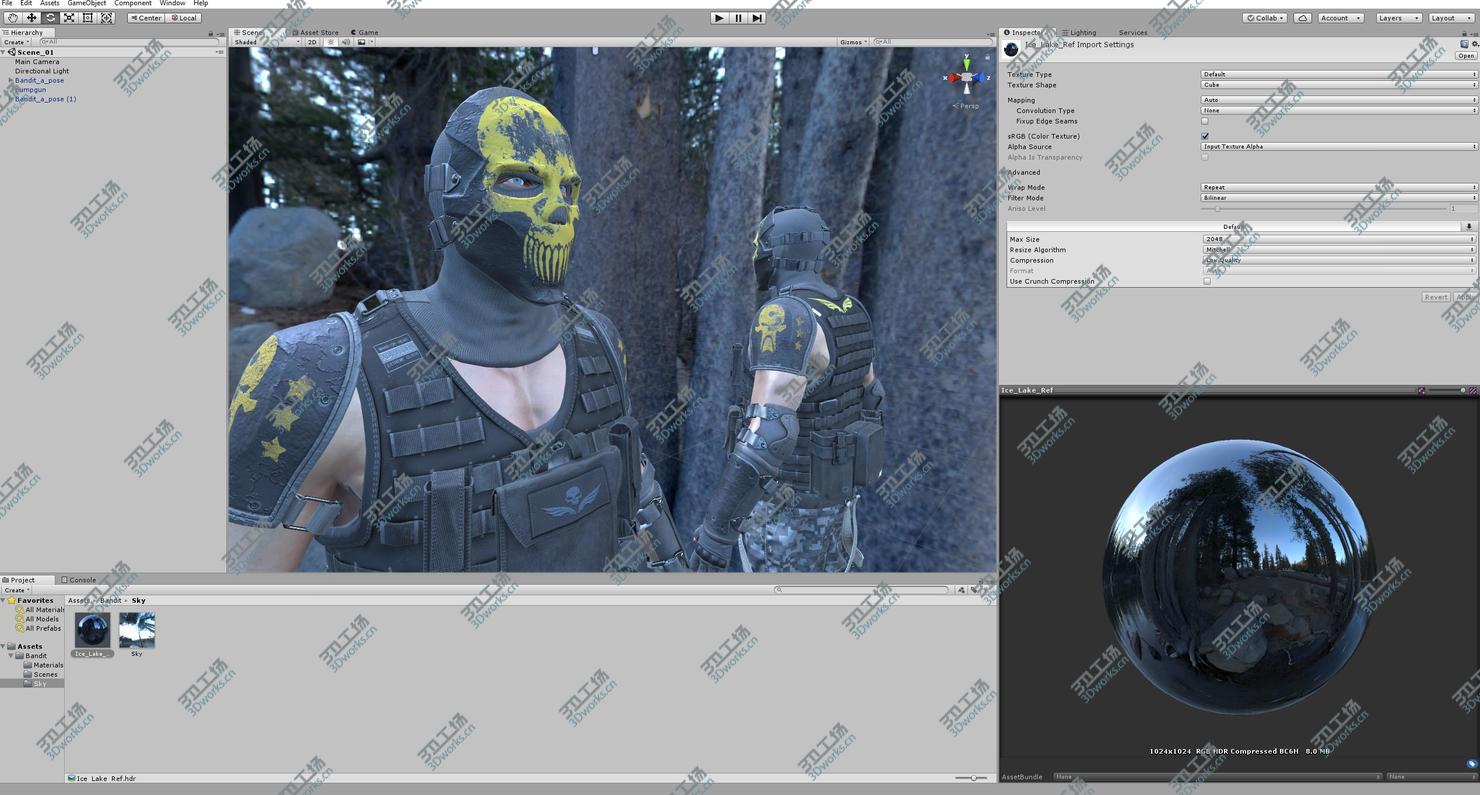Open the Max Size dropdown

pos(1339,239)
